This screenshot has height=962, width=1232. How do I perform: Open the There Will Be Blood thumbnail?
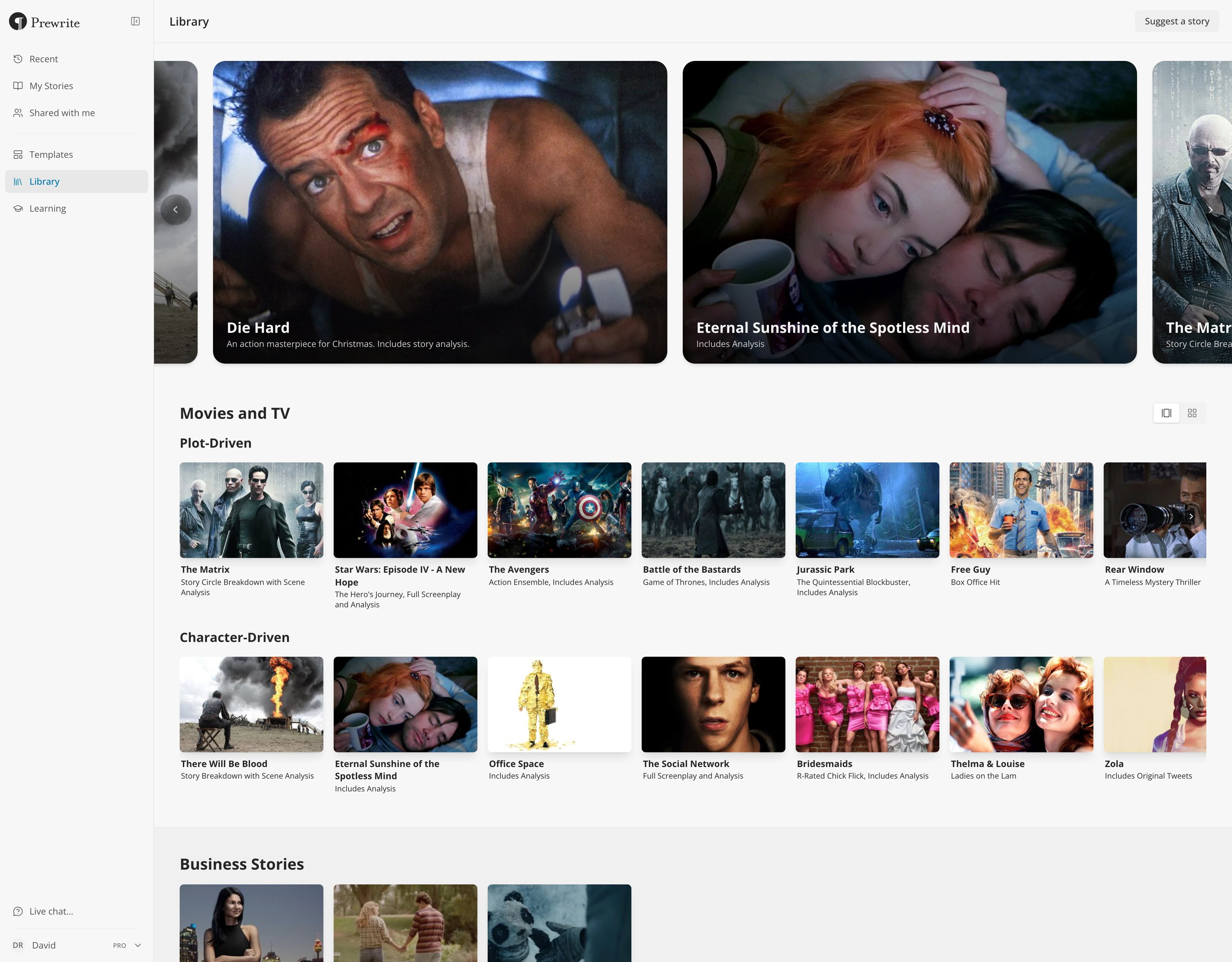coord(252,704)
